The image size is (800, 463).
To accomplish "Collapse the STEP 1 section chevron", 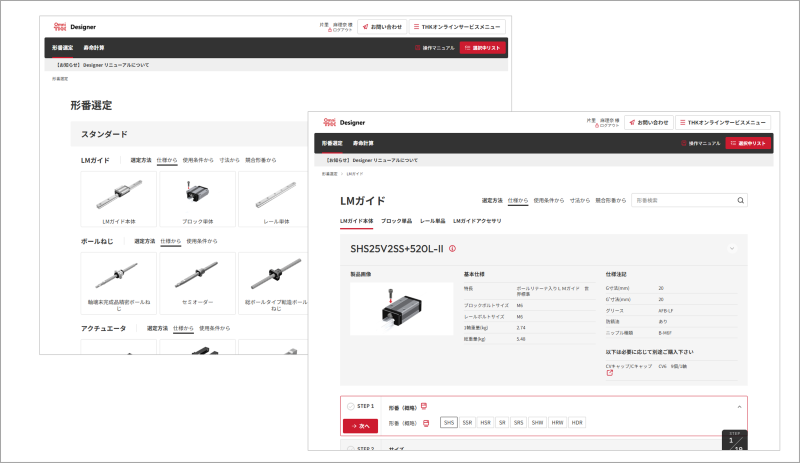I will [739, 406].
